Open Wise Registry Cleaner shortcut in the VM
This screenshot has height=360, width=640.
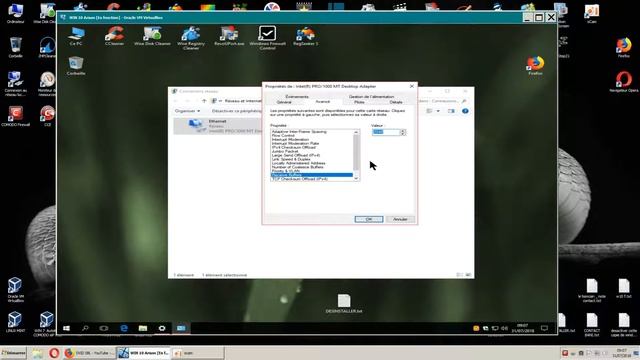191,38
